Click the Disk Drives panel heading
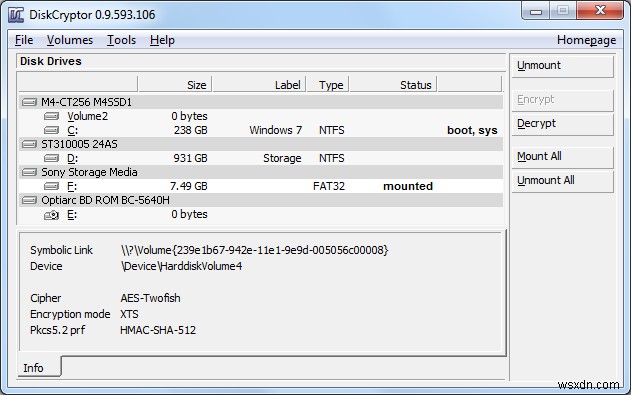 [51, 61]
